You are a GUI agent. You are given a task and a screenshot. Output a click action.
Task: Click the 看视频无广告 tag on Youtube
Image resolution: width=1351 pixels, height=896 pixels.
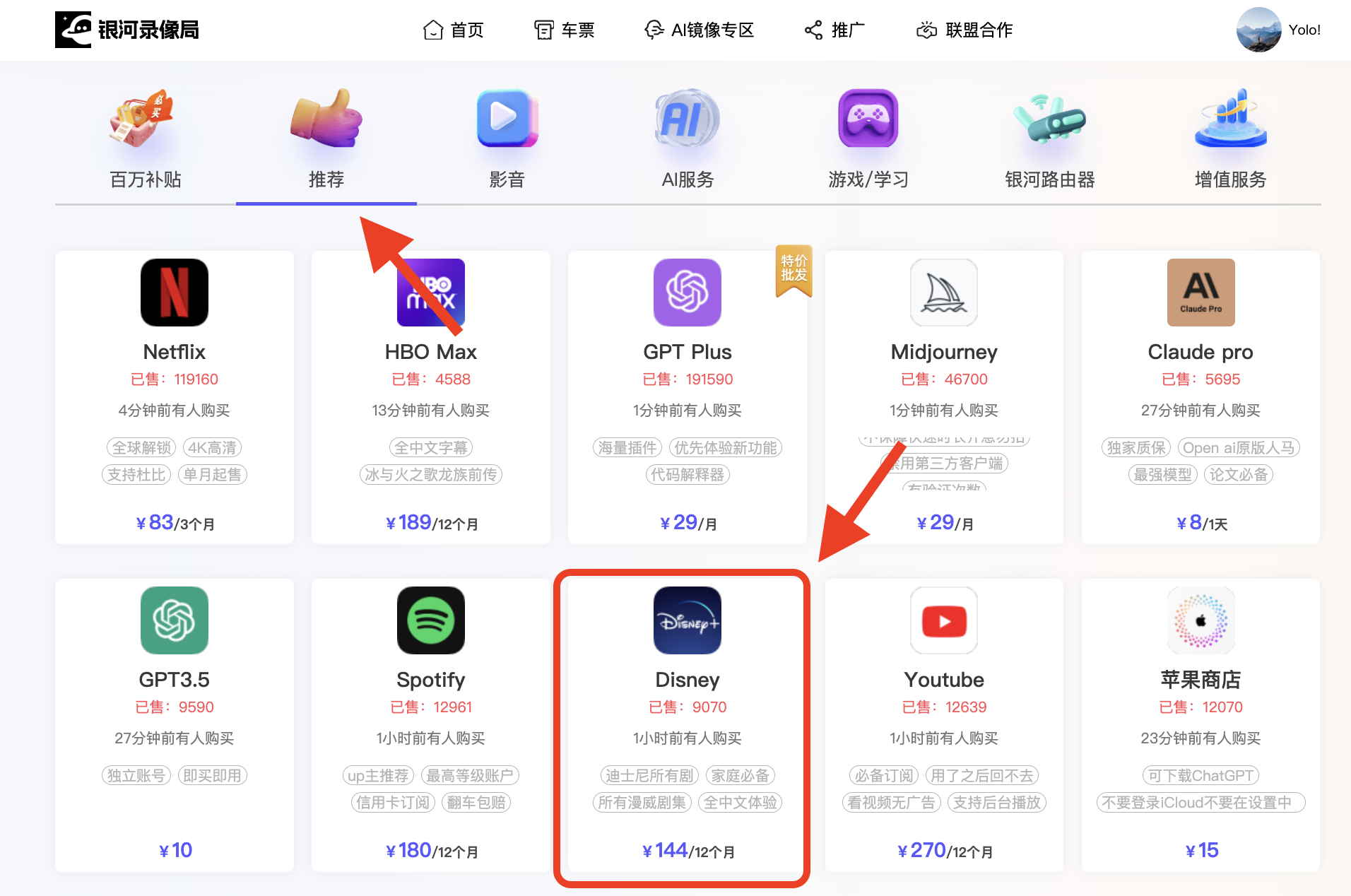coord(892,803)
